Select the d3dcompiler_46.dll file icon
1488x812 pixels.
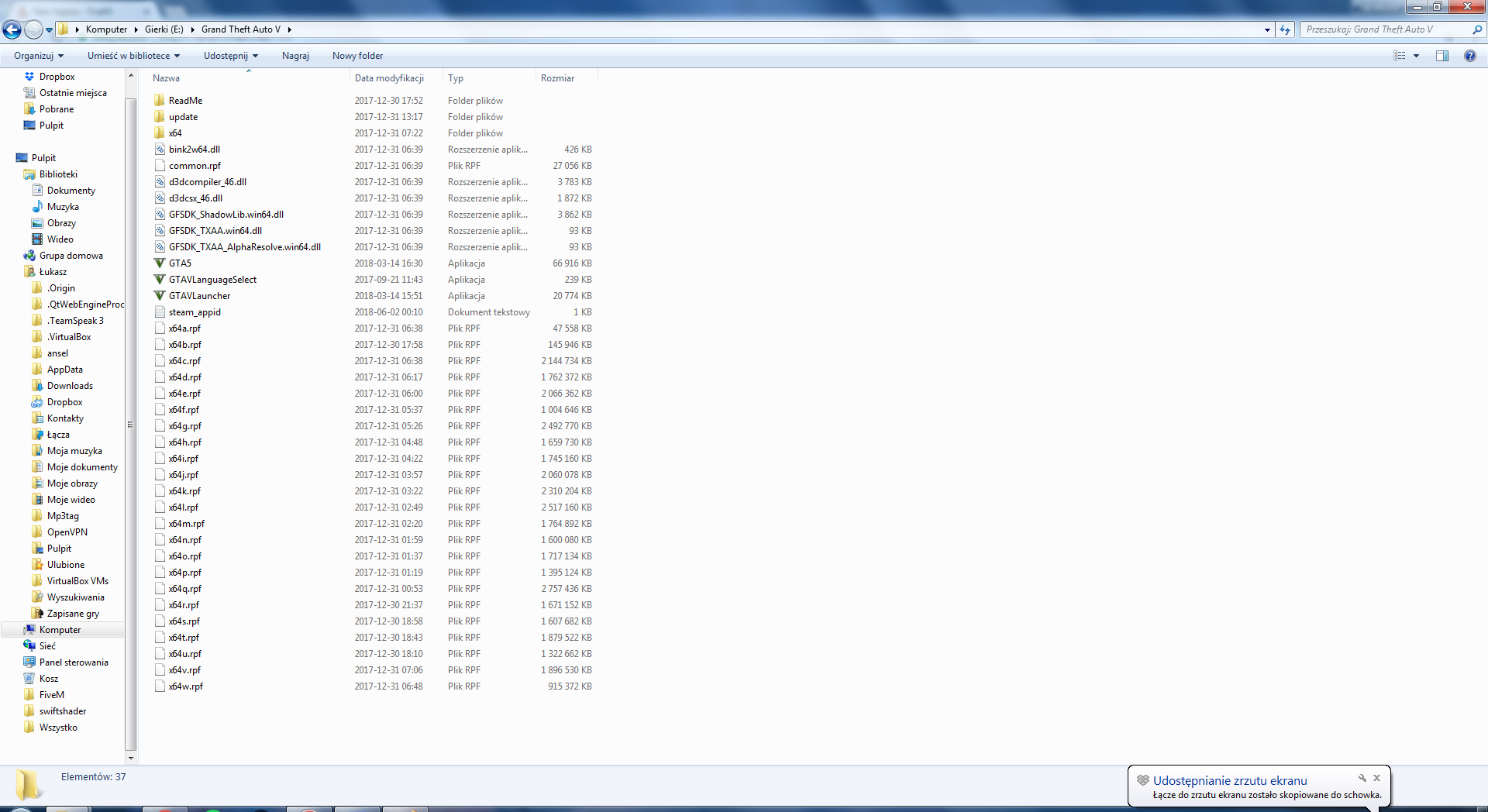click(160, 182)
